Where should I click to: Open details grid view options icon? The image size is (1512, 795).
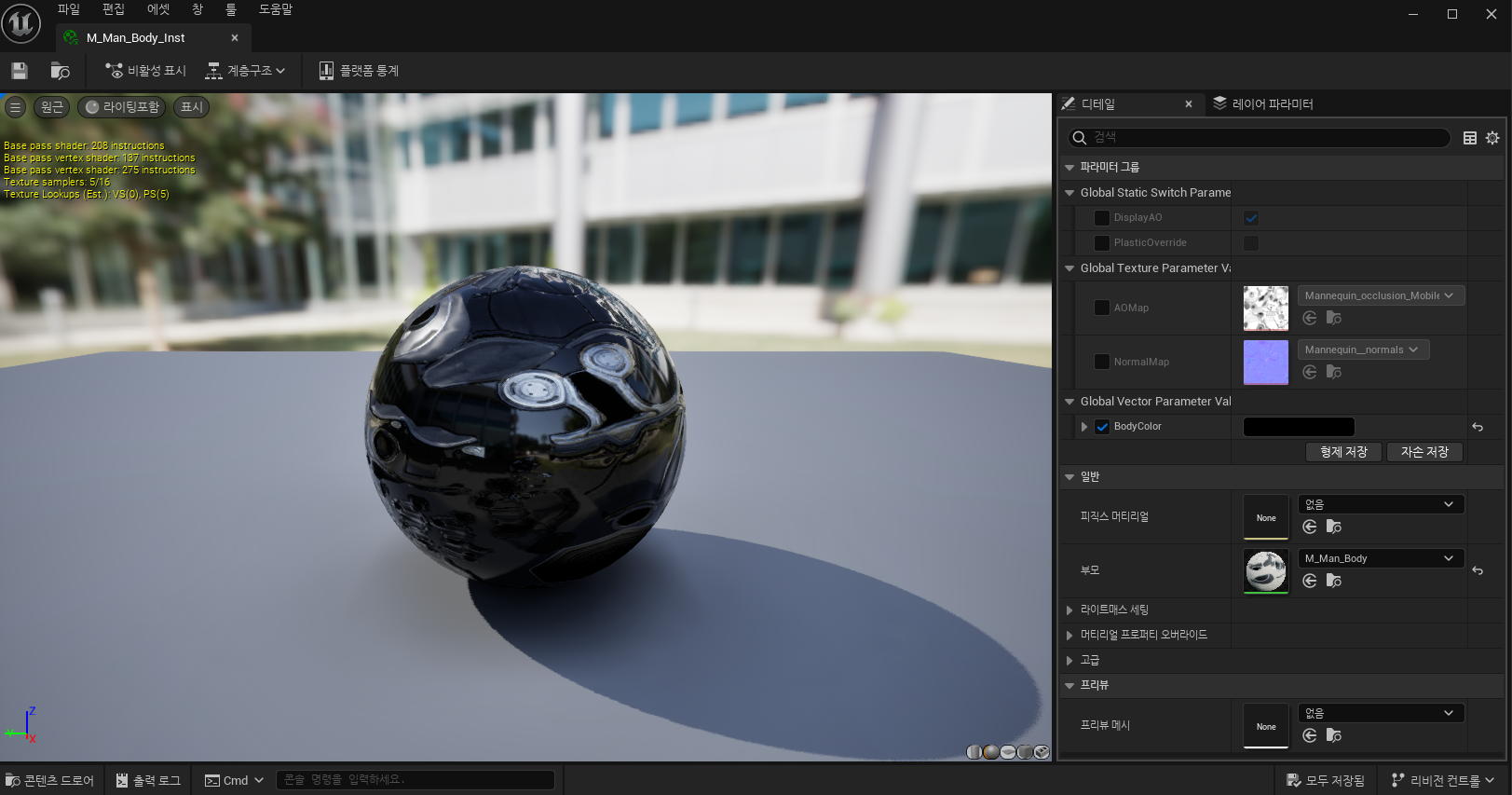[x=1470, y=138]
